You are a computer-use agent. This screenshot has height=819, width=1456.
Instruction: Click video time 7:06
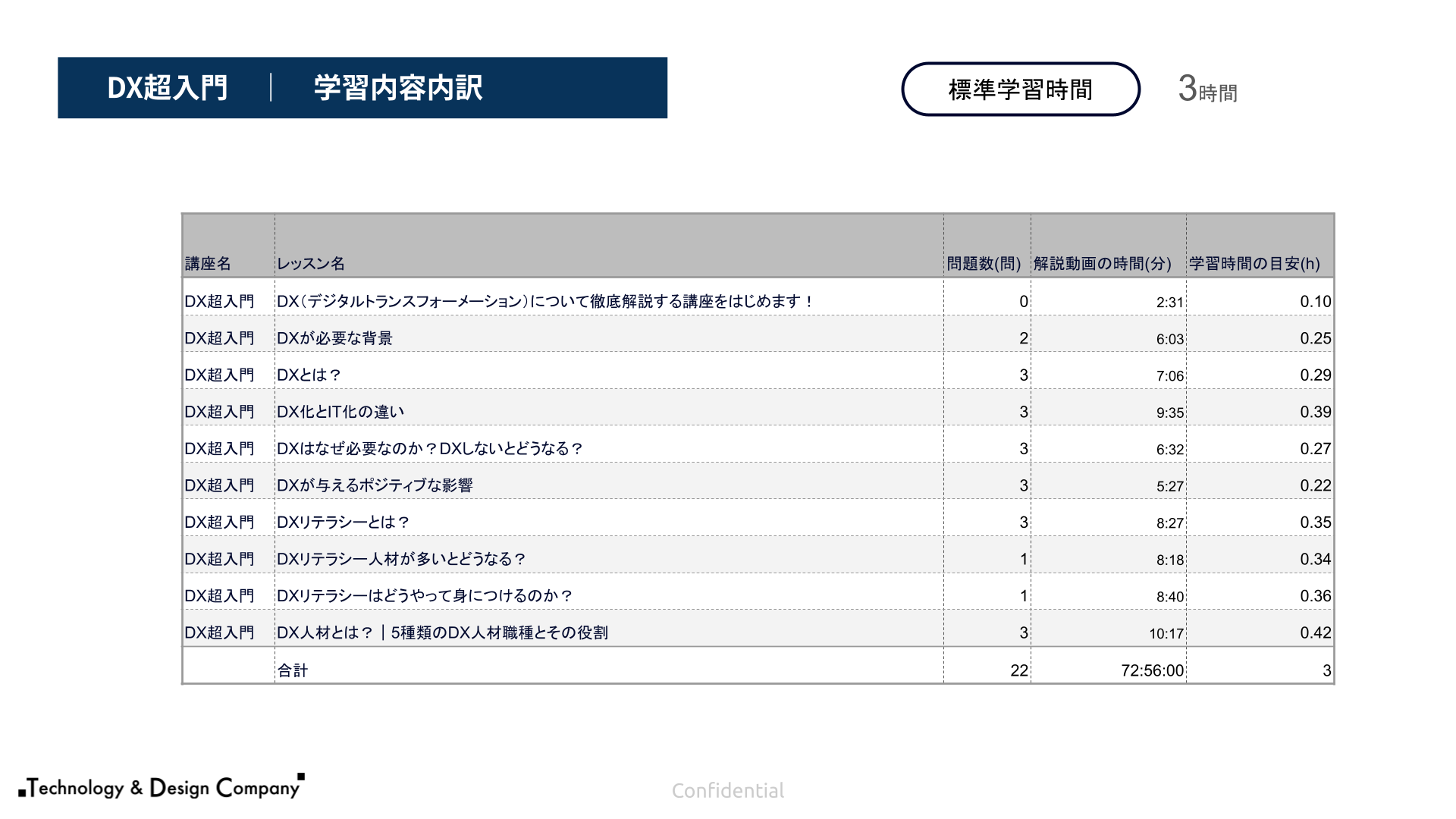click(1170, 375)
